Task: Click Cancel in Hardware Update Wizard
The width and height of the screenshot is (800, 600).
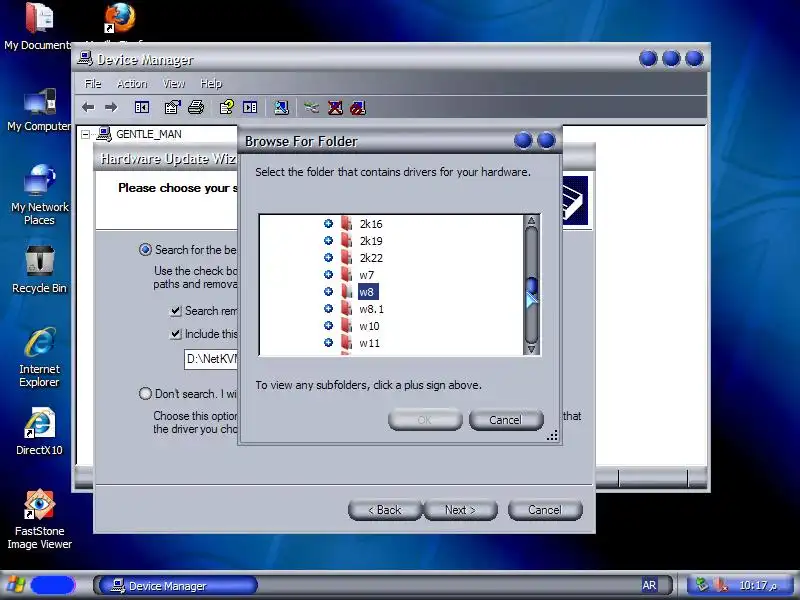Action: [x=545, y=510]
